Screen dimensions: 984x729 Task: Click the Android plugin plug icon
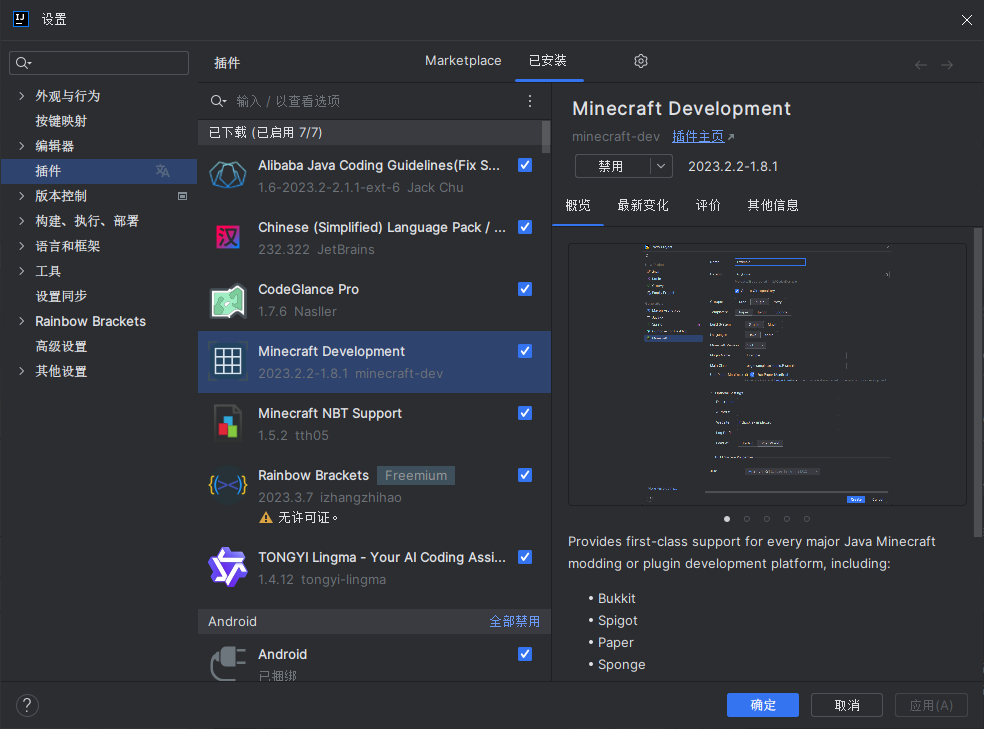click(x=228, y=663)
